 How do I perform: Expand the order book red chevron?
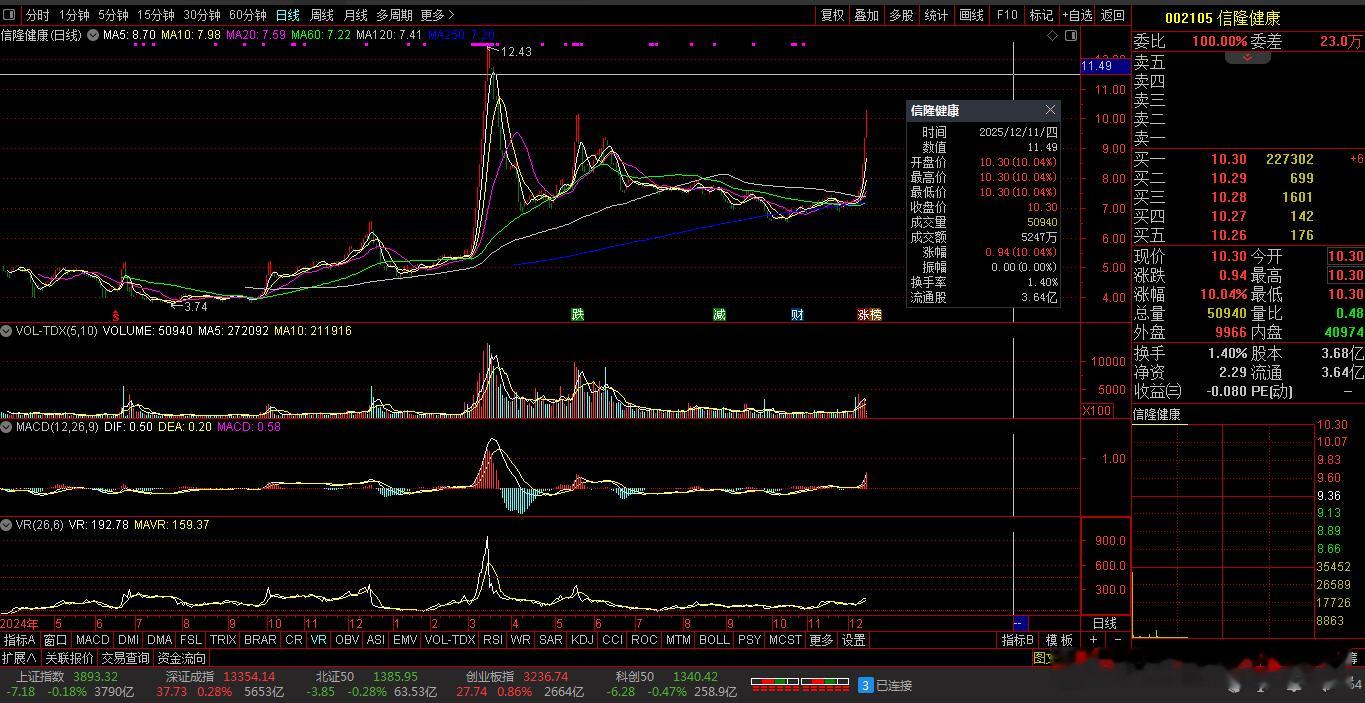(1247, 58)
